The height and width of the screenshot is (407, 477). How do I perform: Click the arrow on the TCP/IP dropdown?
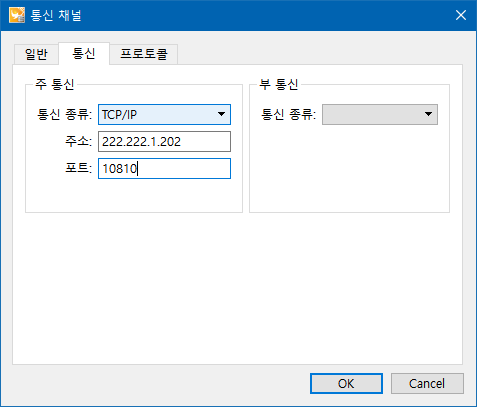pos(221,114)
